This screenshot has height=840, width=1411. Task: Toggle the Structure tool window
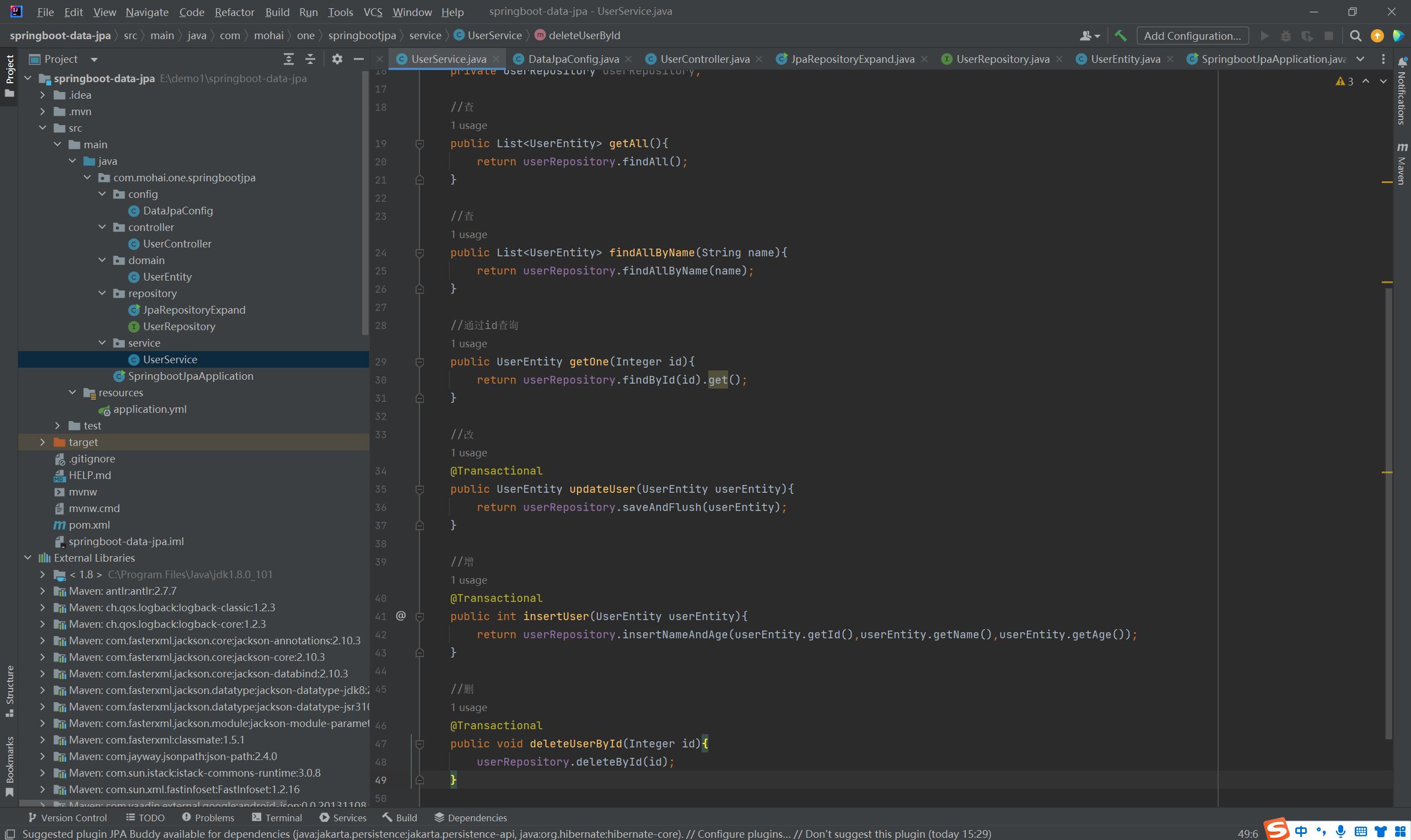[x=9, y=690]
